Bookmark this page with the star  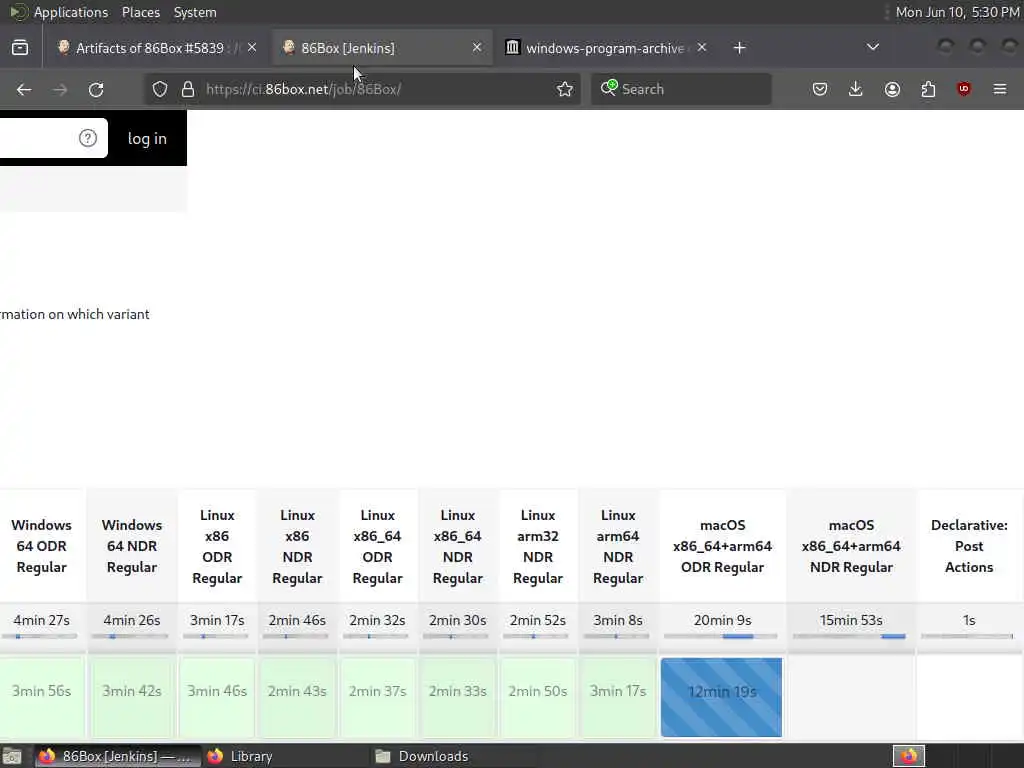coord(565,89)
